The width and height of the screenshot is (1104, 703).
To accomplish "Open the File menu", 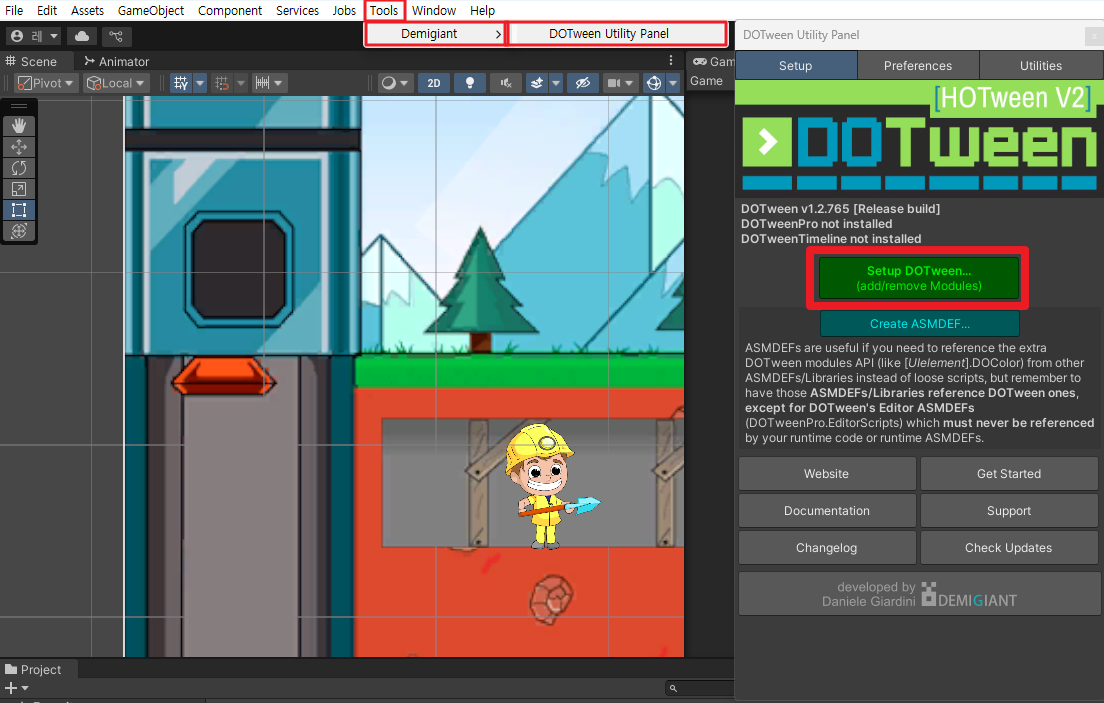I will pyautogui.click(x=14, y=11).
